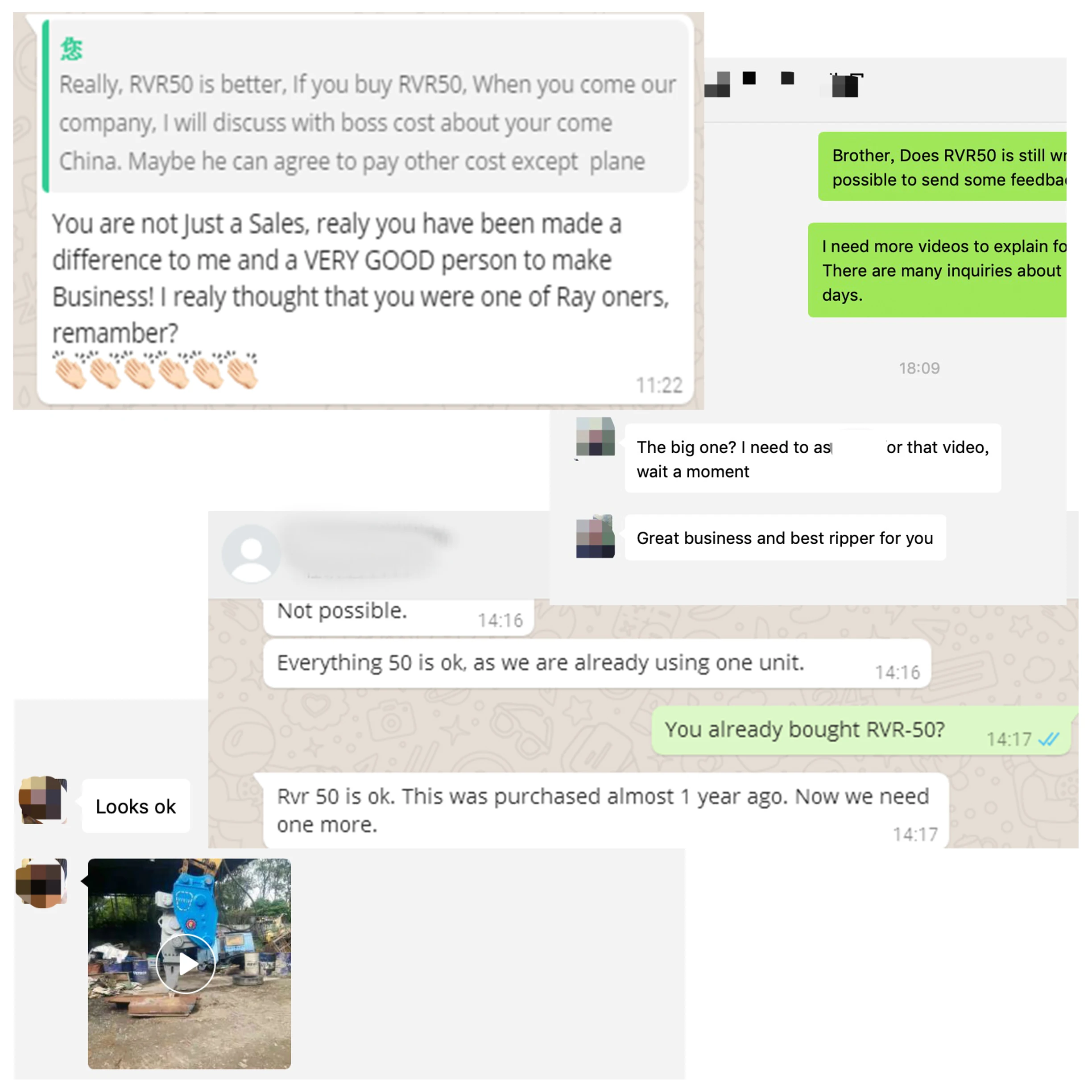1092x1092 pixels.
Task: Select the Great business and best ripper message
Action: point(785,538)
